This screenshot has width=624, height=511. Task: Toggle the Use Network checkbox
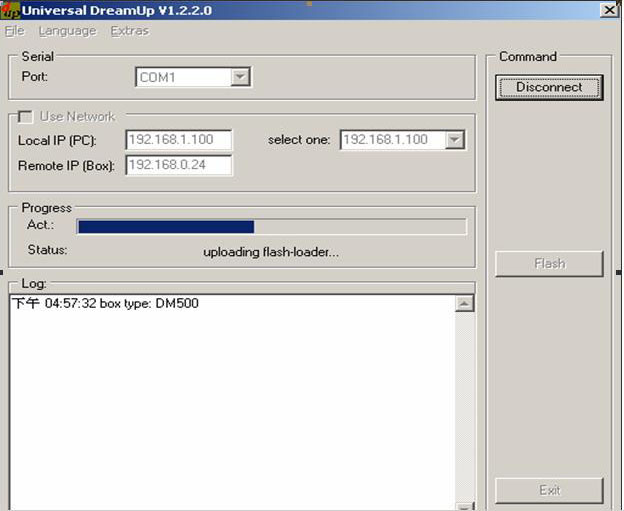tap(26, 117)
